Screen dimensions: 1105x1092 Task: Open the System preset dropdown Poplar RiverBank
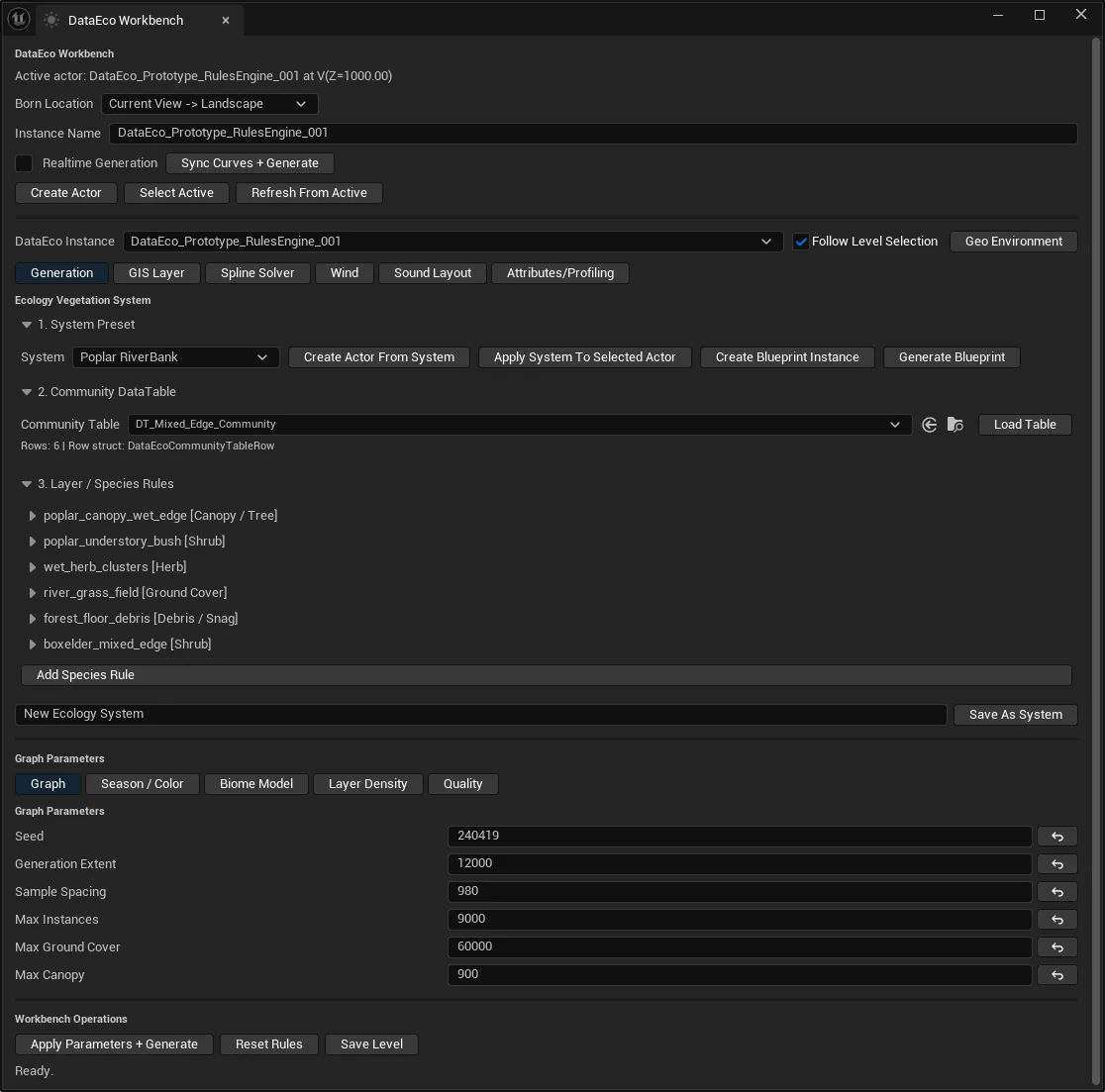pyautogui.click(x=175, y=357)
